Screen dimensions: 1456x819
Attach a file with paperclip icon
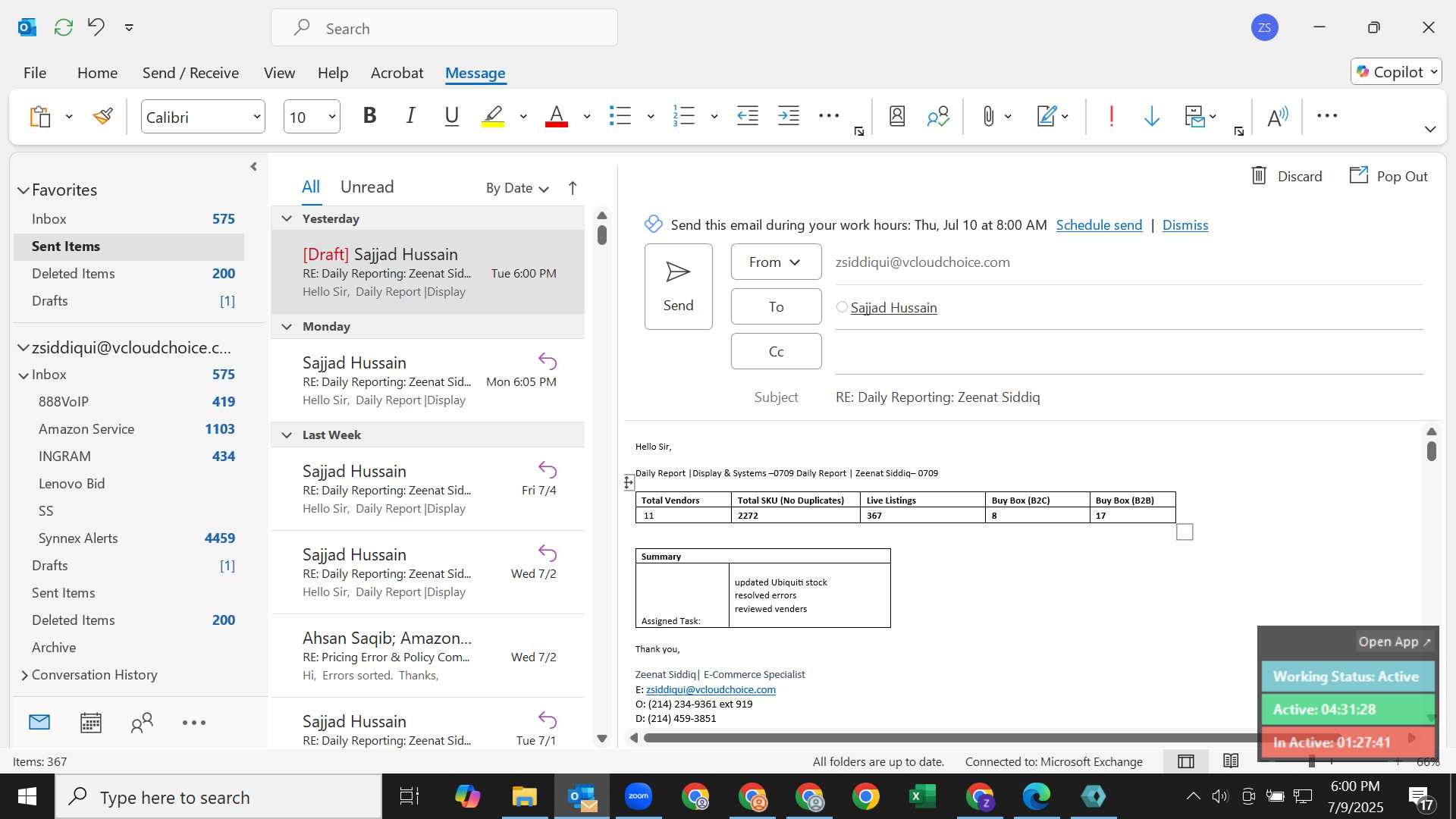[x=988, y=116]
